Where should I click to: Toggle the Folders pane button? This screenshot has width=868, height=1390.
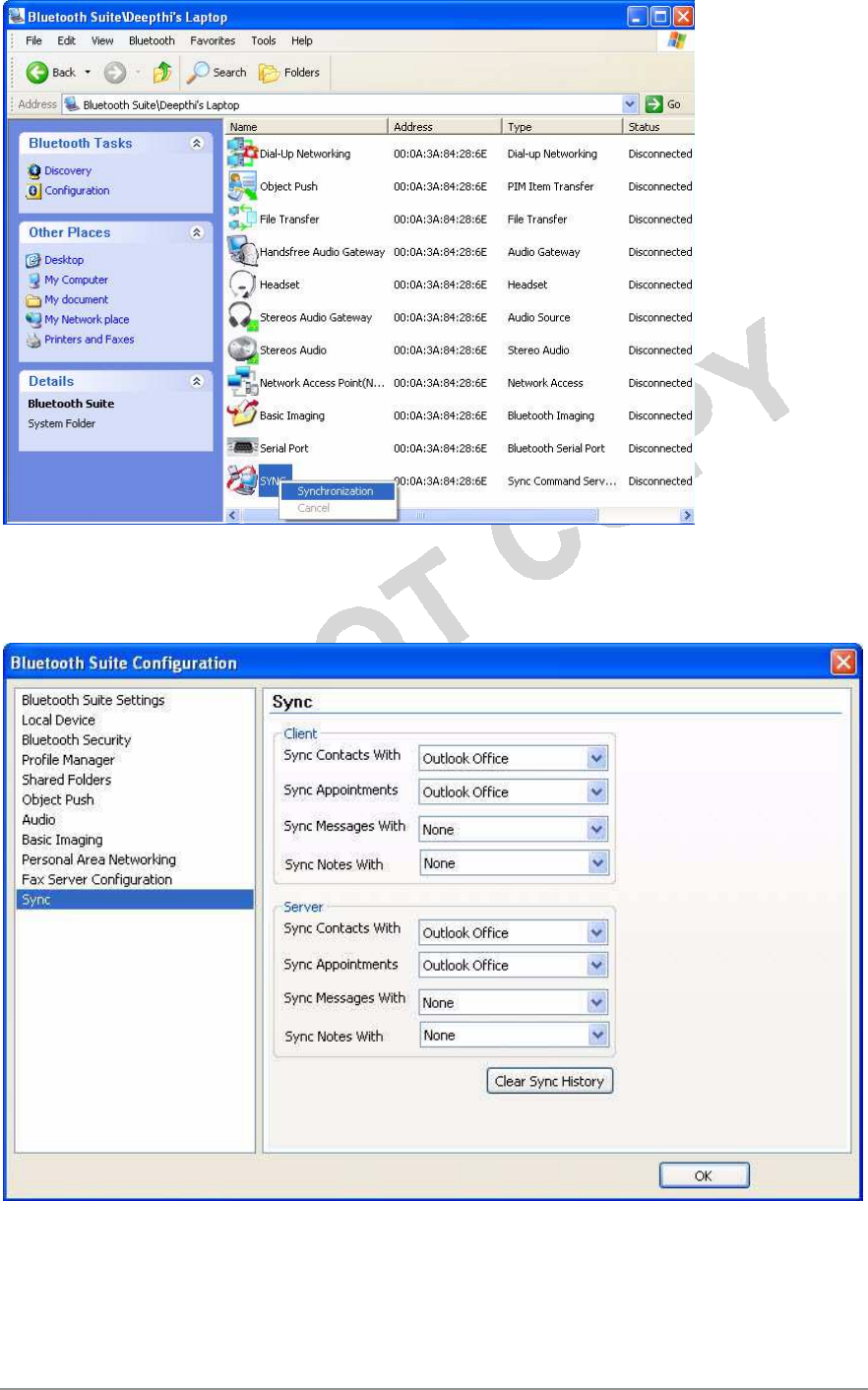[x=289, y=72]
